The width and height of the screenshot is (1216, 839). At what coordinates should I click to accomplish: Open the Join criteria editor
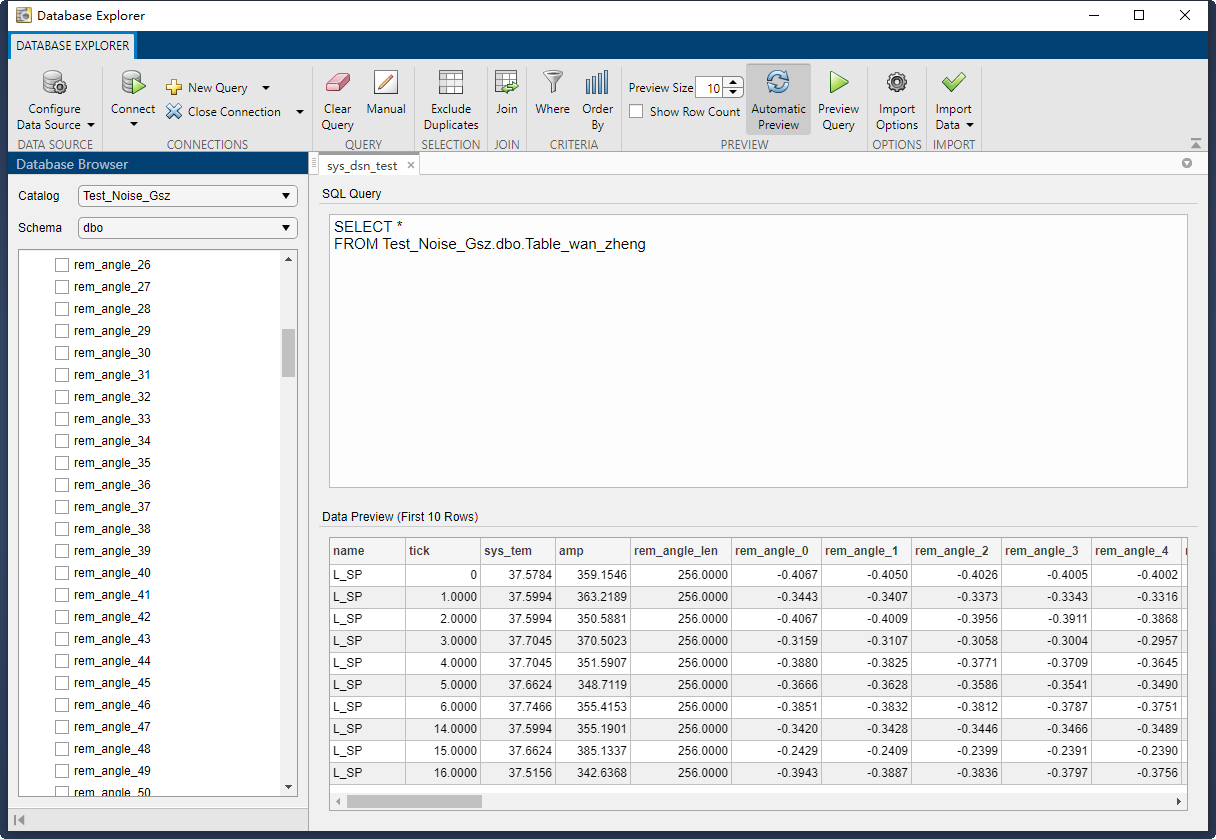click(506, 100)
